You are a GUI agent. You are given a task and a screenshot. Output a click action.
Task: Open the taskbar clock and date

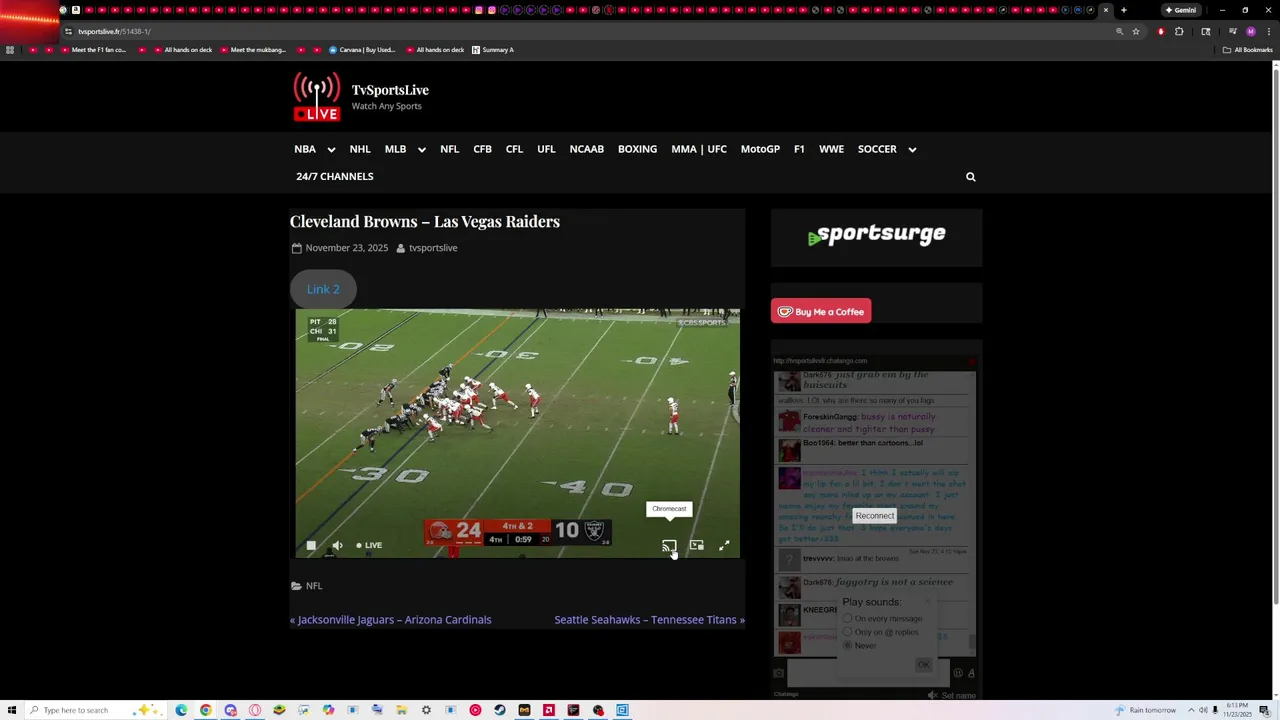(x=1240, y=710)
